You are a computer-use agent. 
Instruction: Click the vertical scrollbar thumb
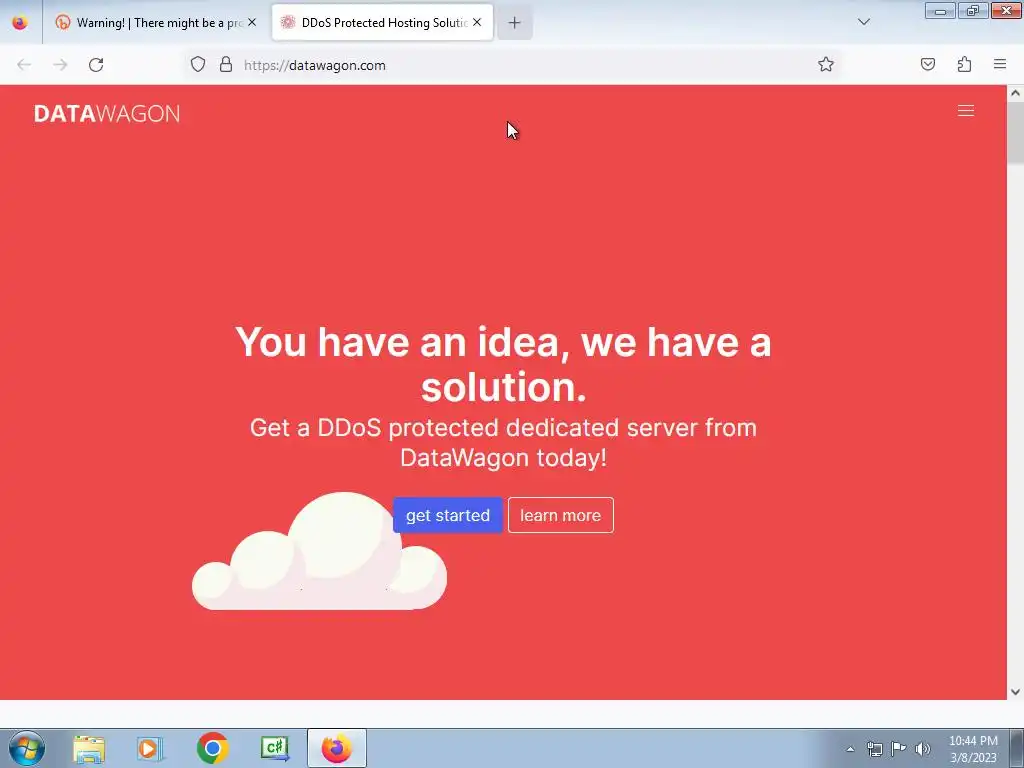(x=1015, y=133)
